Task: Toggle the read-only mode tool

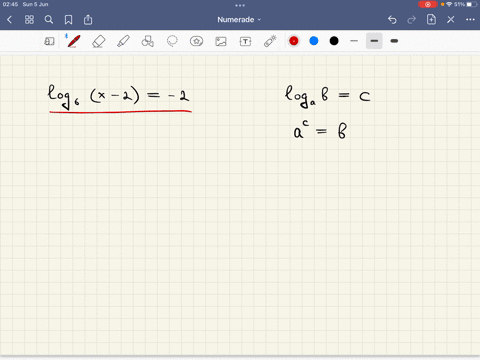Action: click(49, 41)
